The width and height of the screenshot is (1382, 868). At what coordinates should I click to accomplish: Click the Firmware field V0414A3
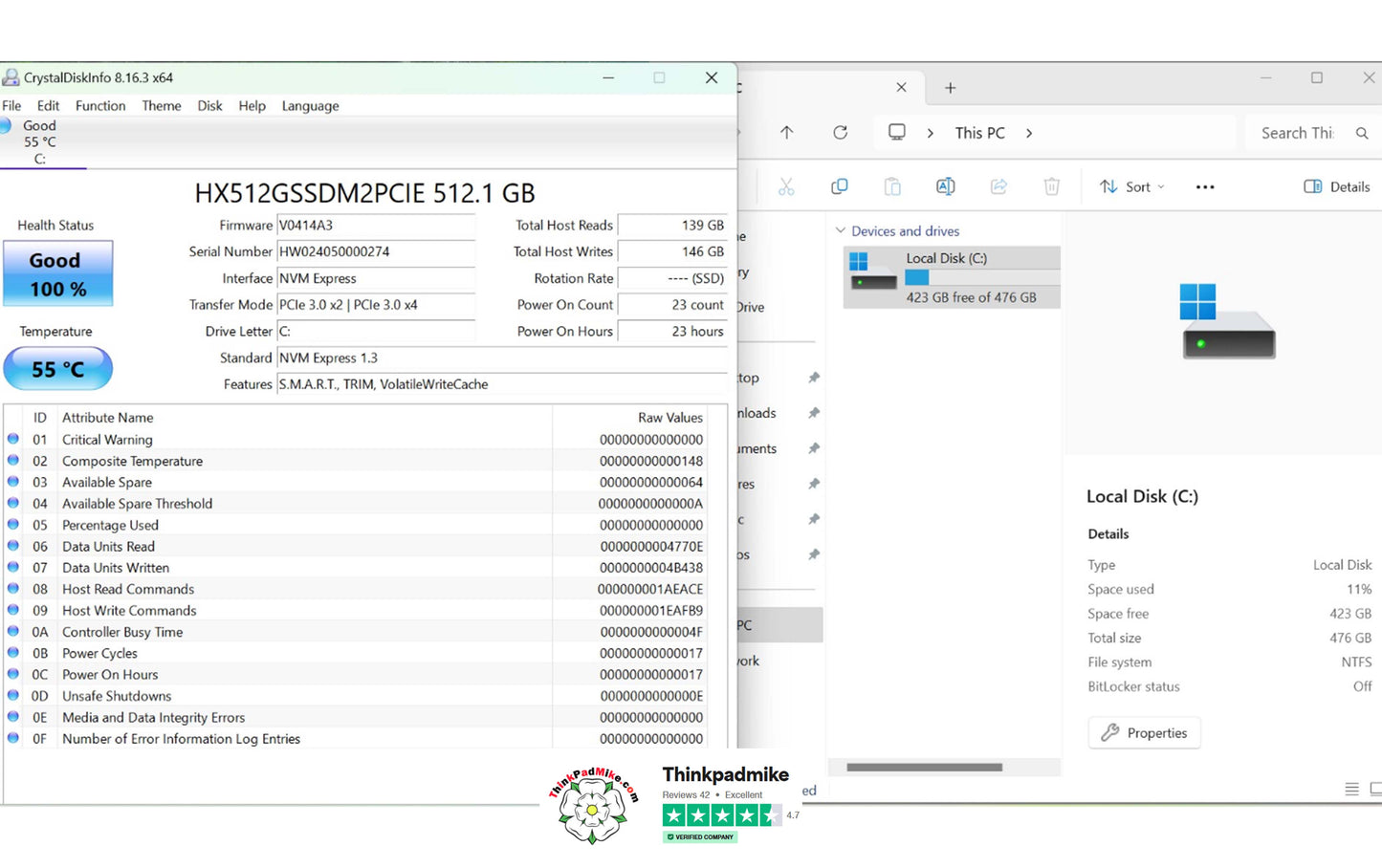tap(376, 226)
